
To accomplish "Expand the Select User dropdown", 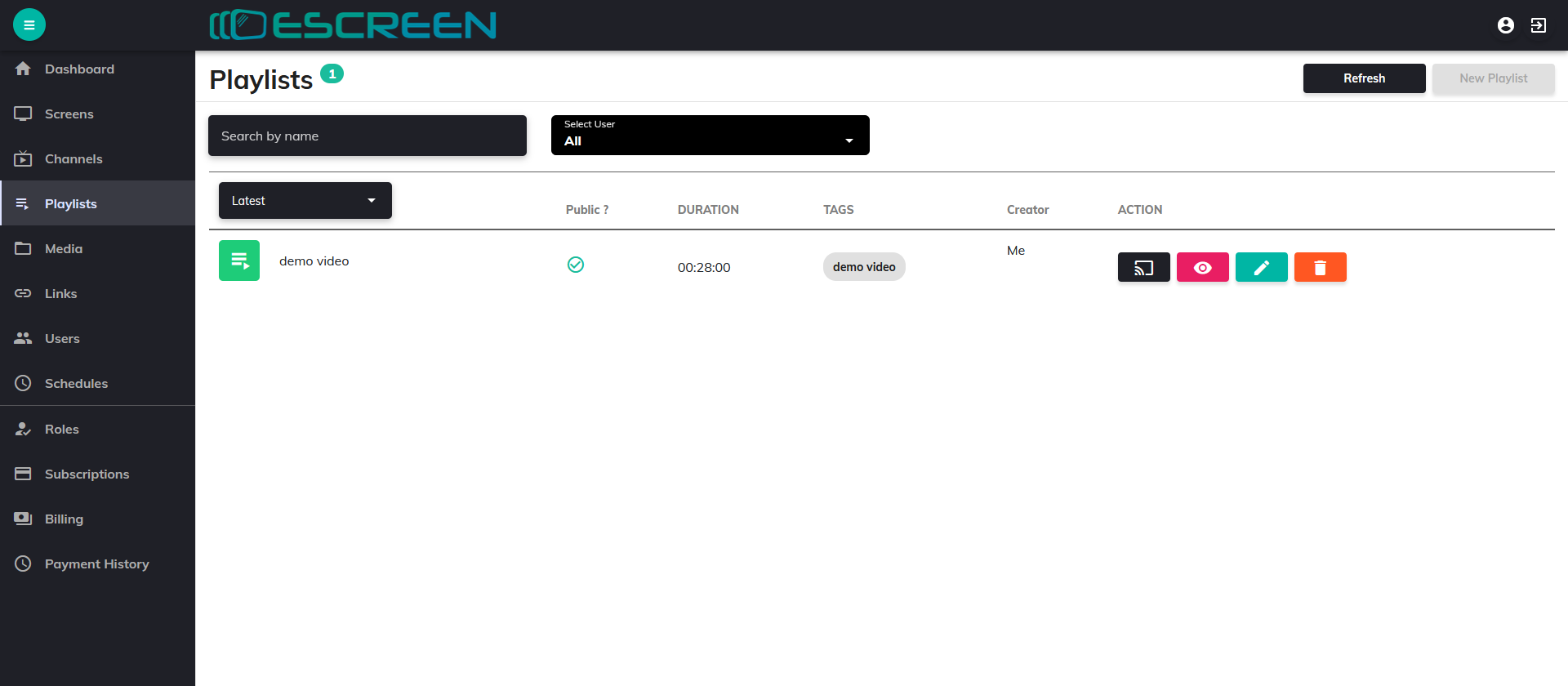I will (x=710, y=136).
